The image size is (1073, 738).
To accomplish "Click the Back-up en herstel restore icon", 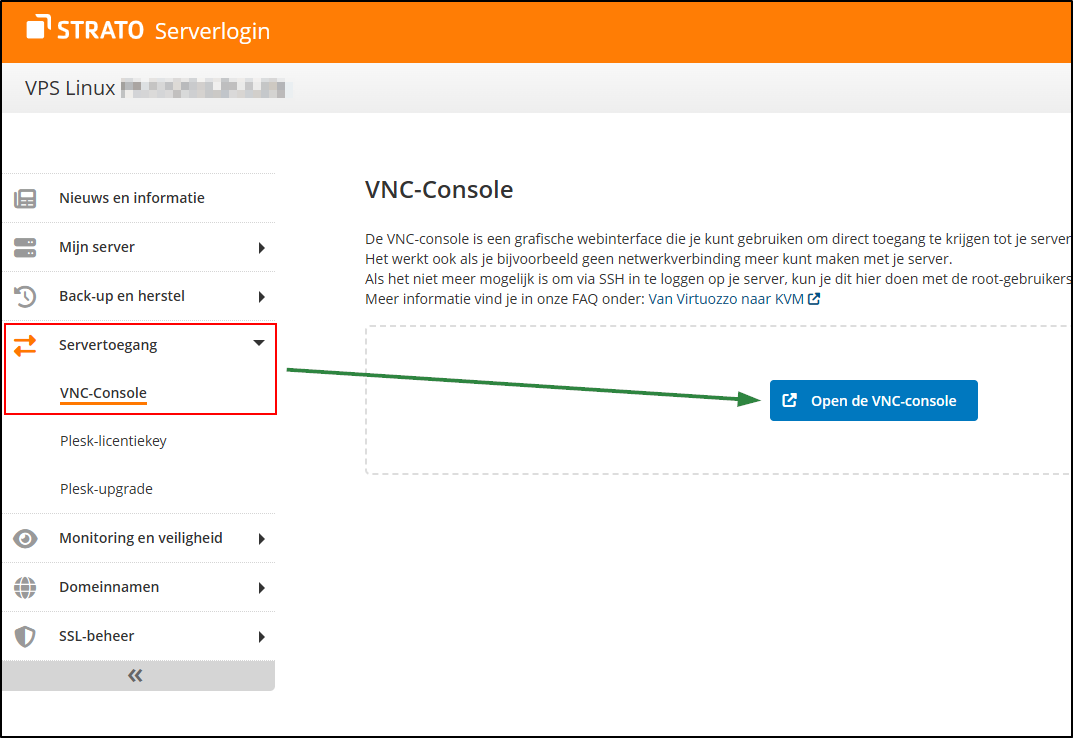I will [x=23, y=295].
